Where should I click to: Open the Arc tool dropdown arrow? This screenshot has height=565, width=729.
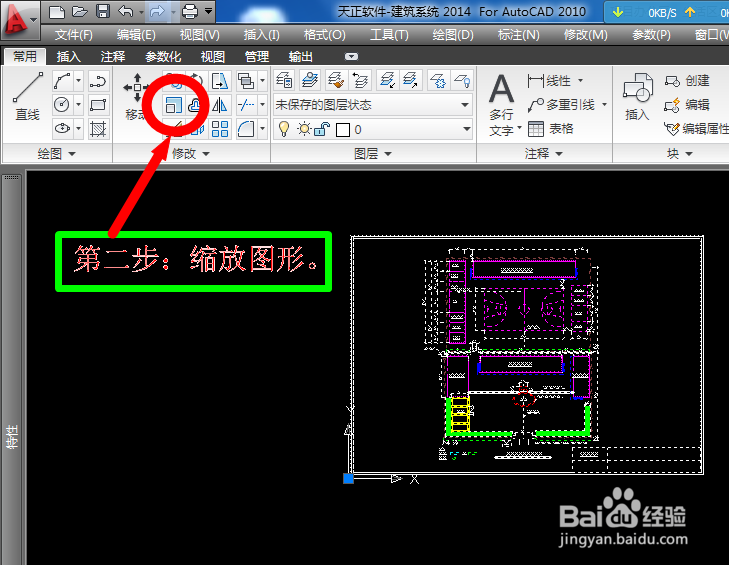[79, 81]
